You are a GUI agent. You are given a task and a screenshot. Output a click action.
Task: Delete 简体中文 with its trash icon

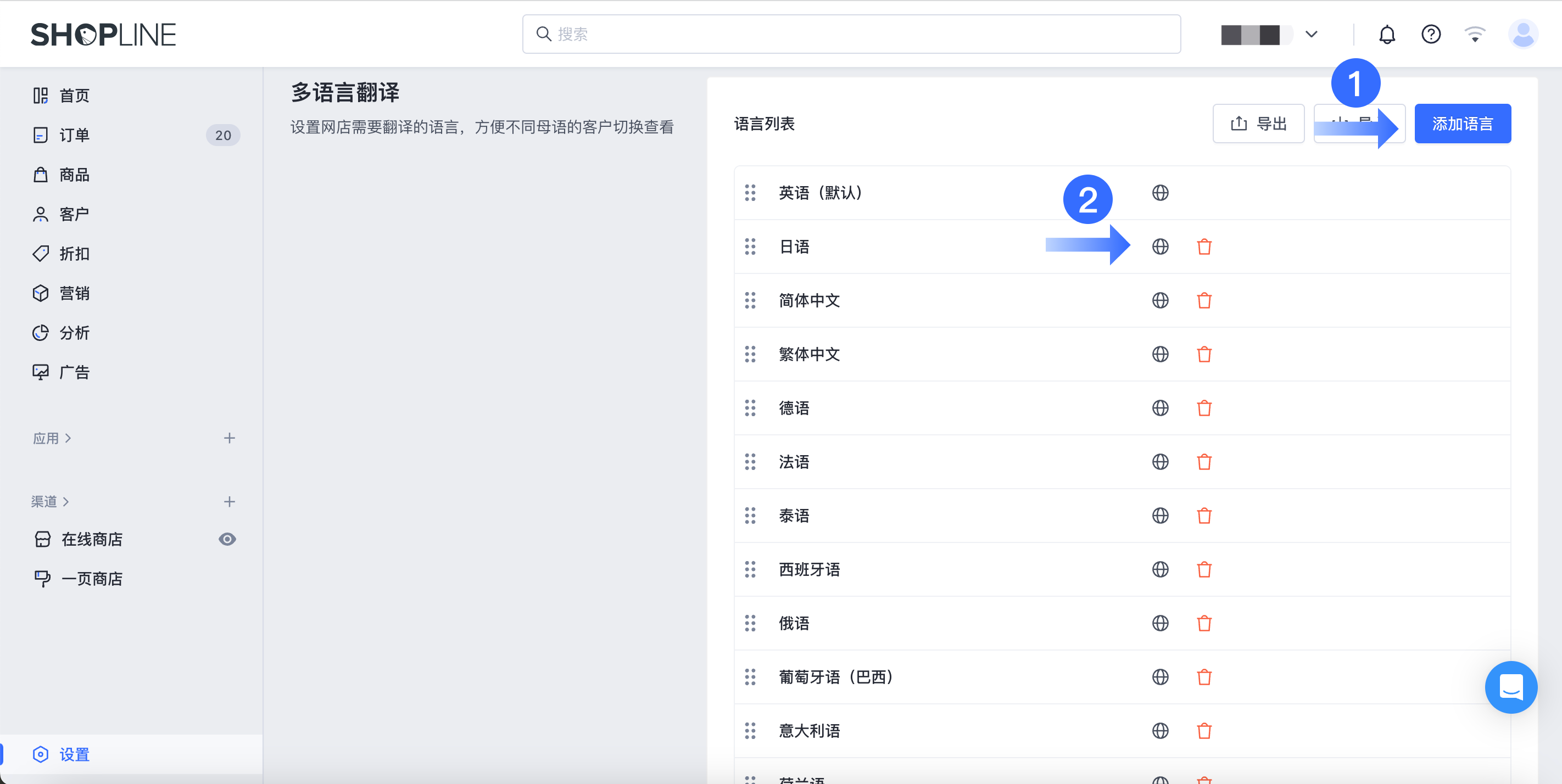pos(1204,301)
